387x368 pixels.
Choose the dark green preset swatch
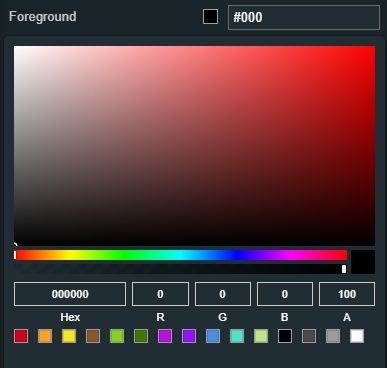[x=141, y=336]
